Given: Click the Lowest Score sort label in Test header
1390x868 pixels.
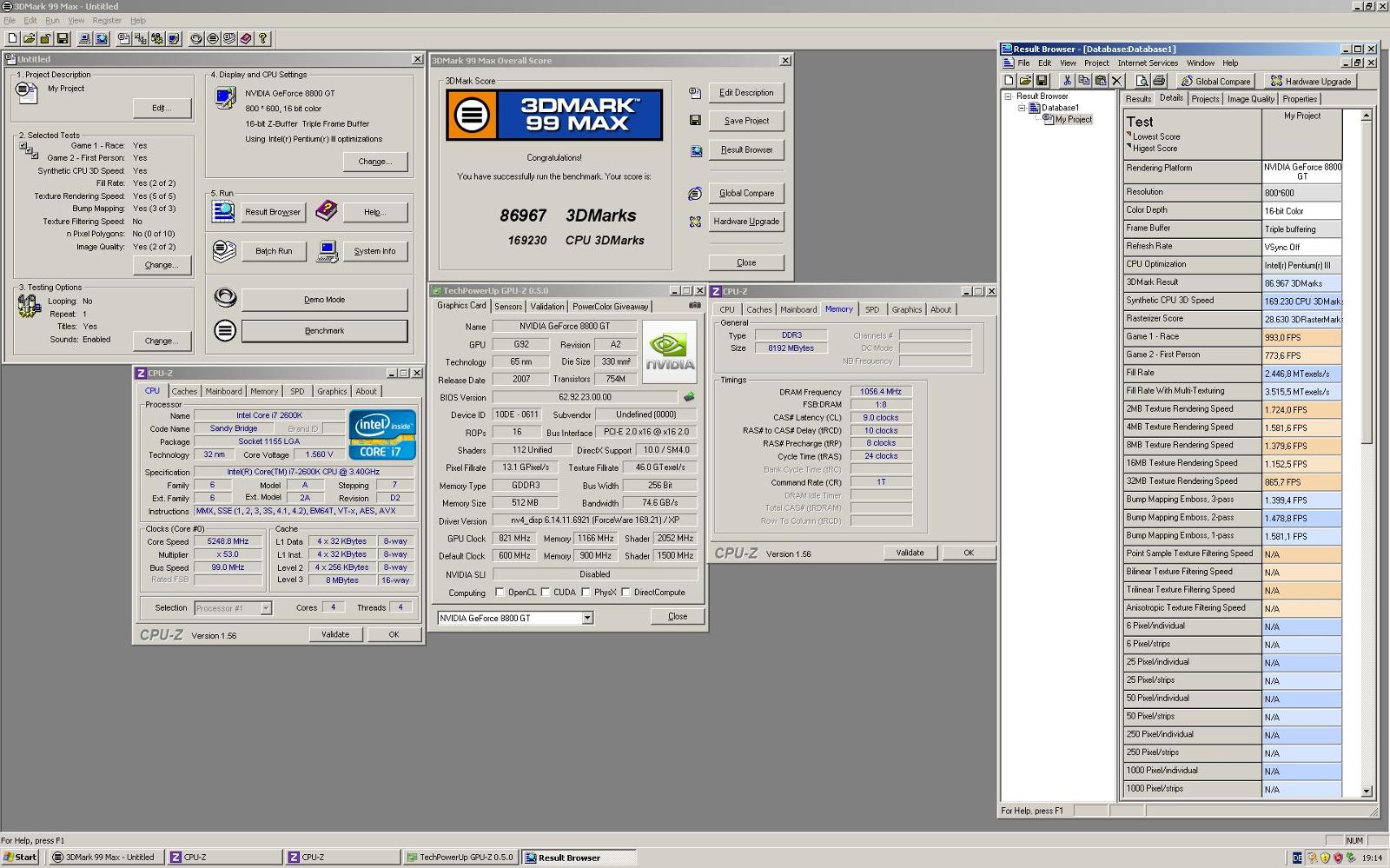Looking at the screenshot, I should (1155, 136).
